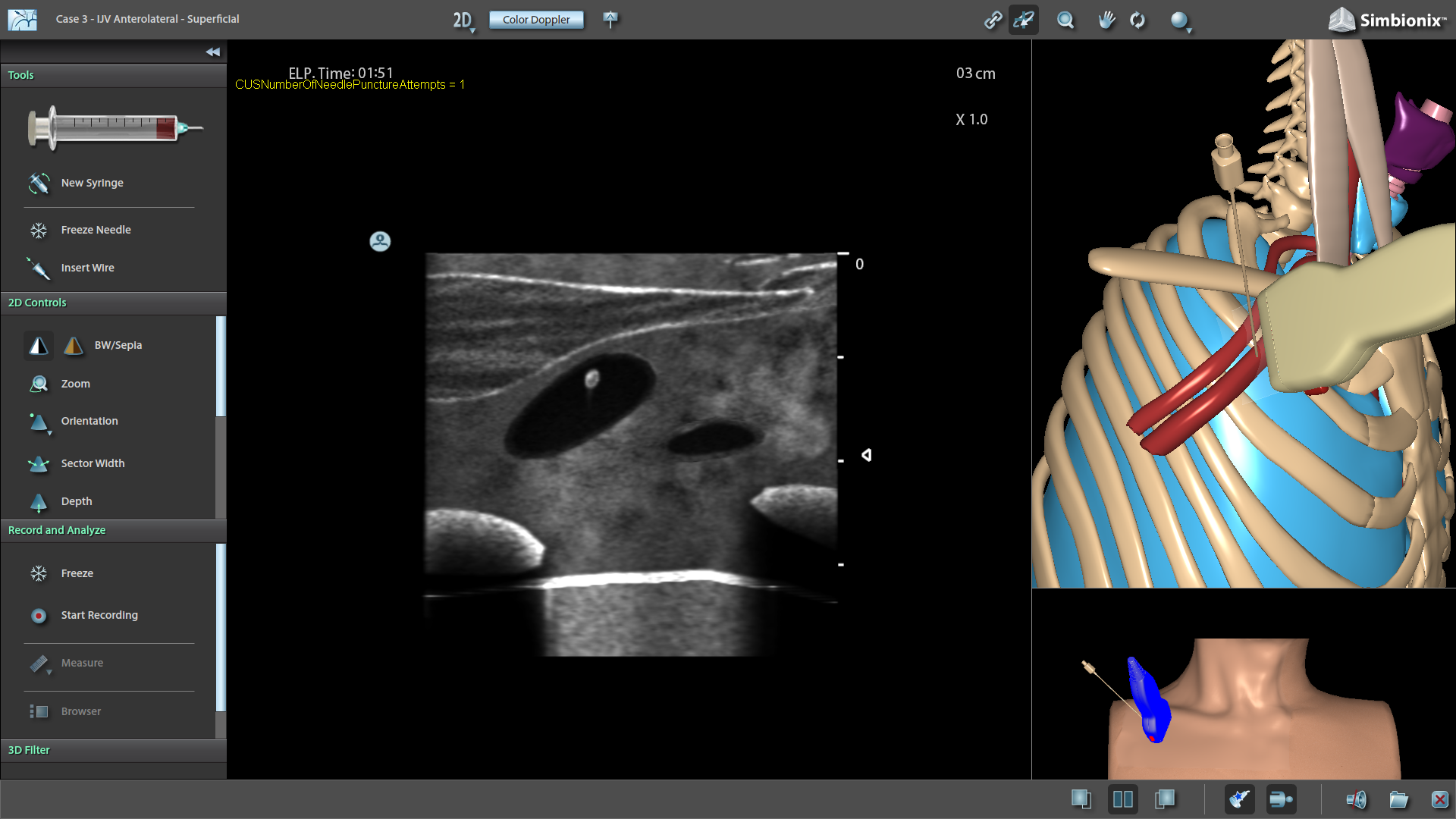
Task: Click the 'X 1.0' zoom readout
Action: [971, 120]
